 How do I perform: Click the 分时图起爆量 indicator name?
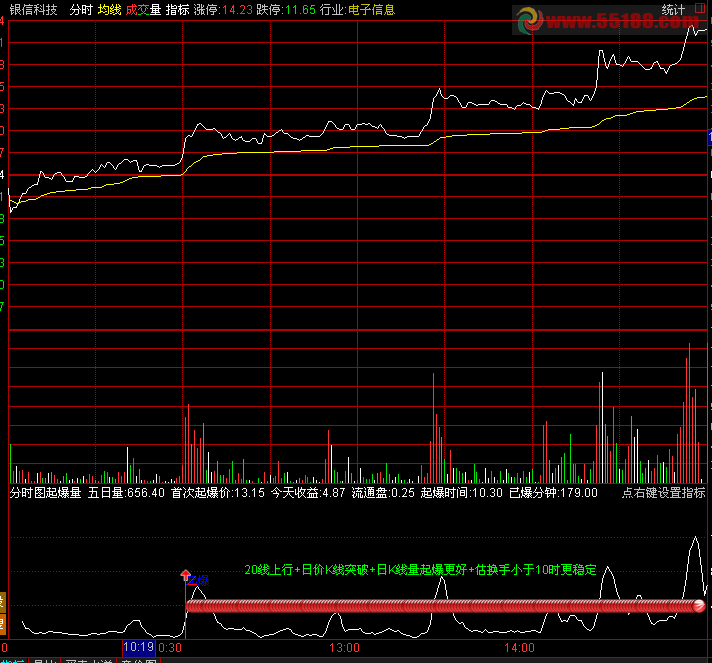pyautogui.click(x=45, y=493)
